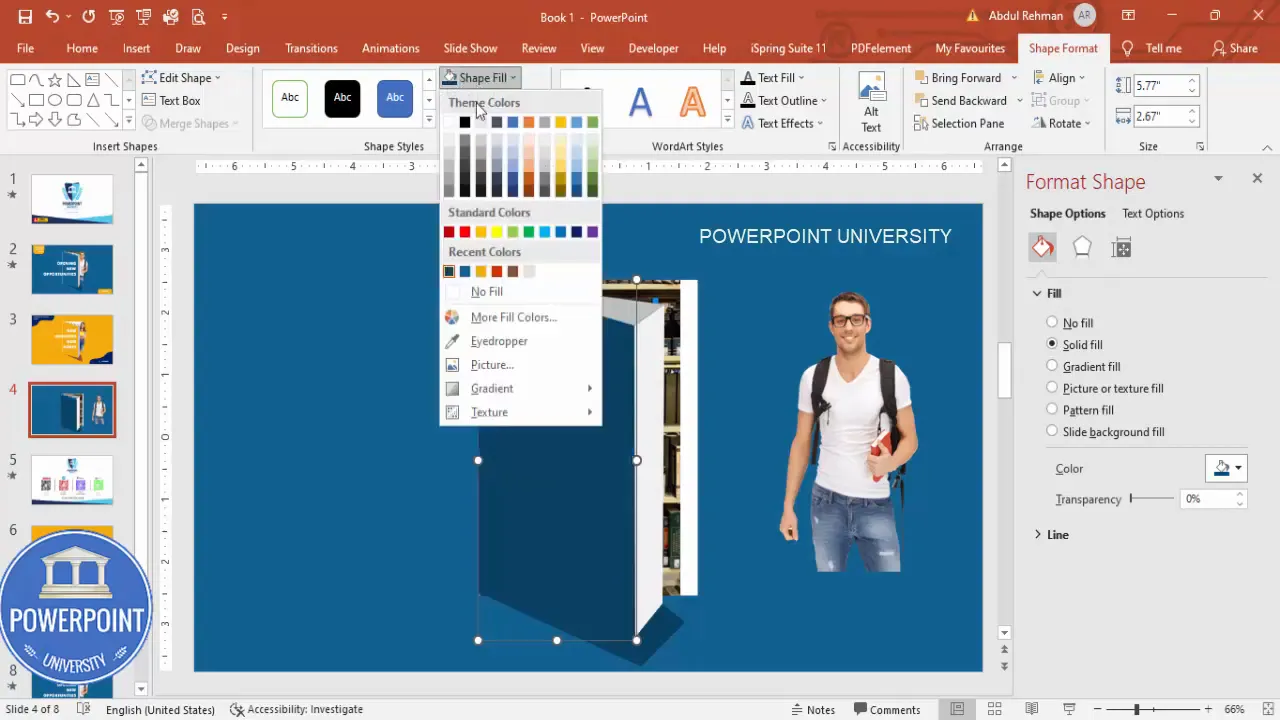Select Slide background fill option

tap(1052, 431)
